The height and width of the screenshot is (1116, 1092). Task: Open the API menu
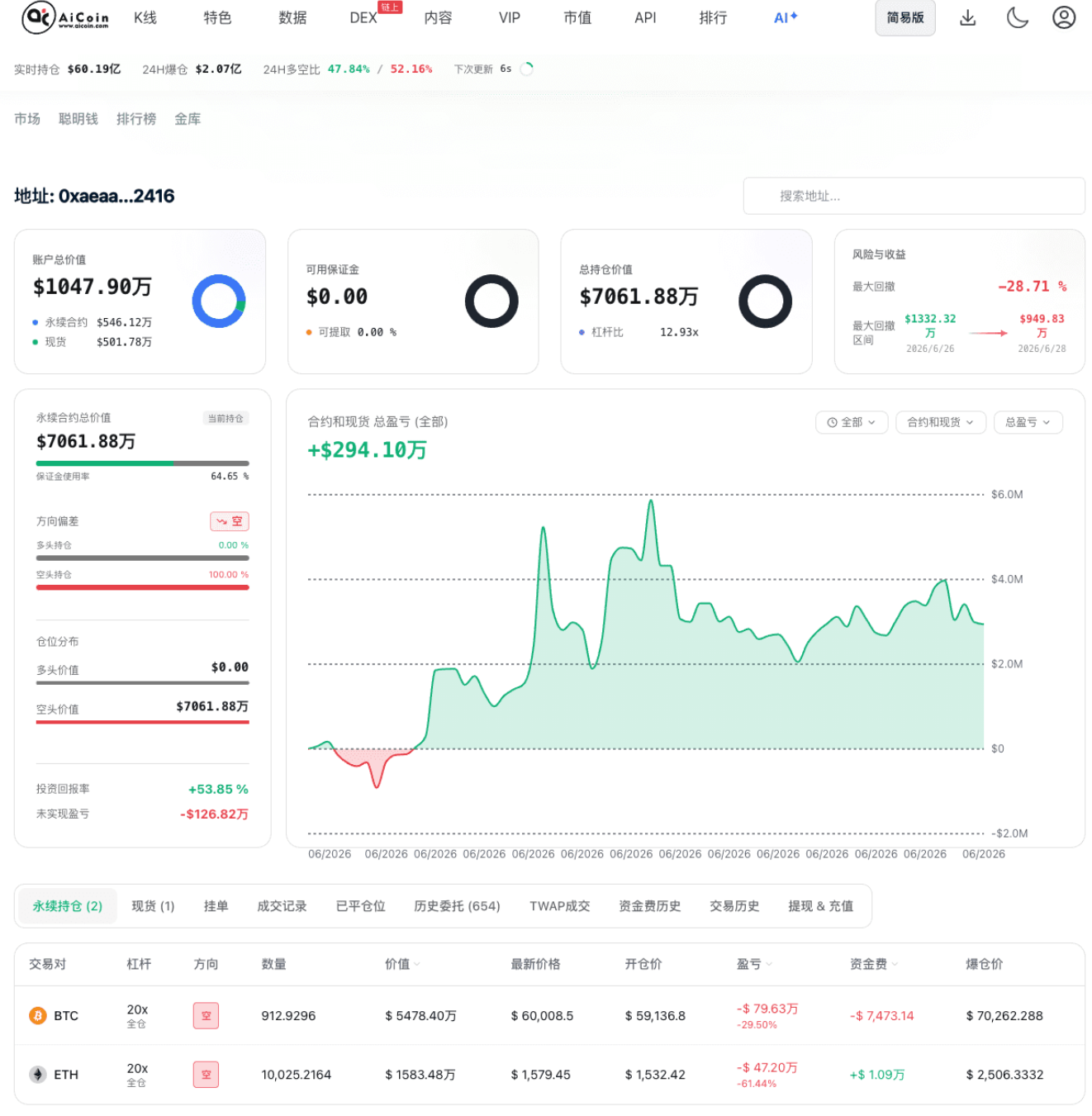point(645,17)
